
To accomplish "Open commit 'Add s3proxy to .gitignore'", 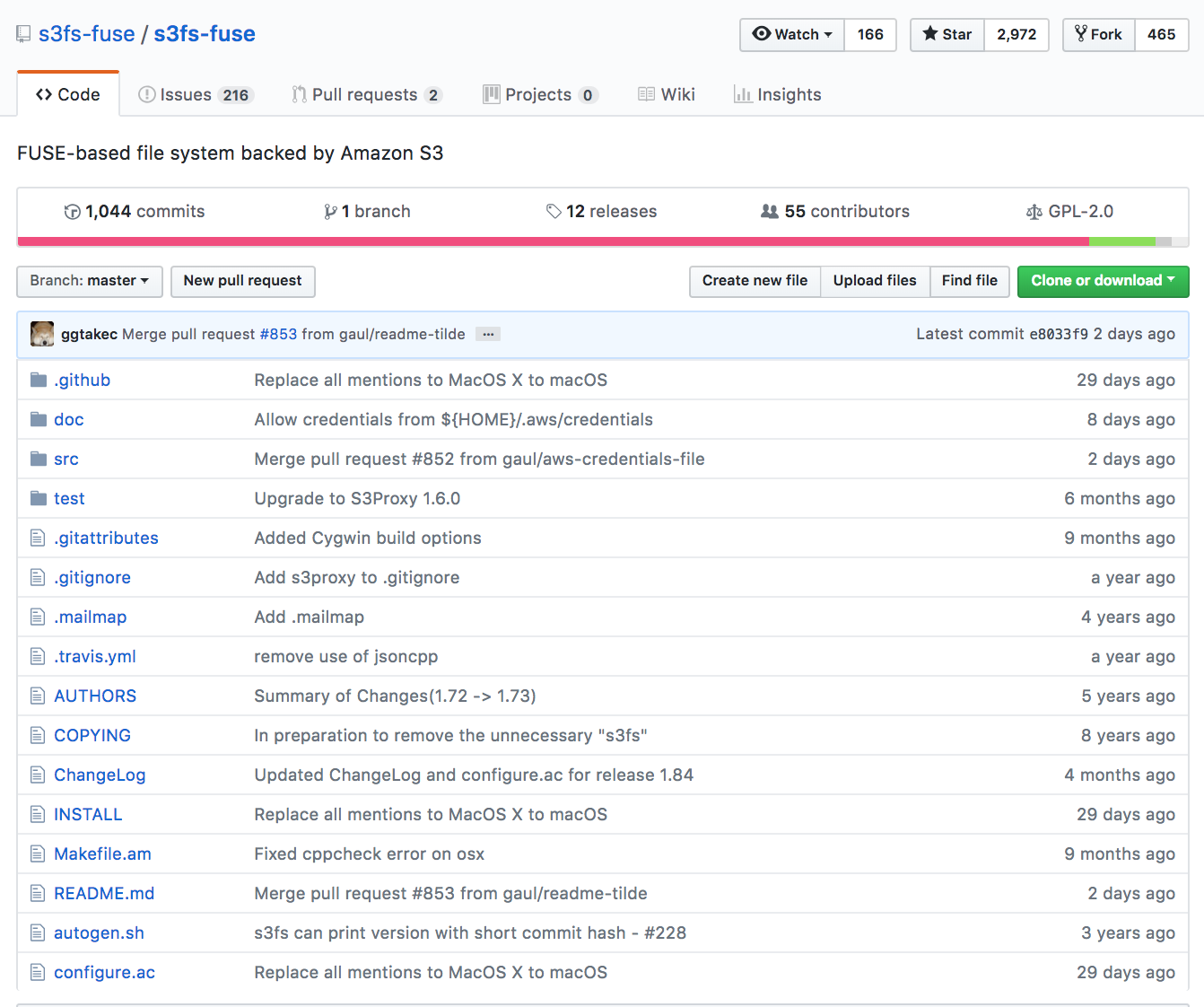I will 357,577.
